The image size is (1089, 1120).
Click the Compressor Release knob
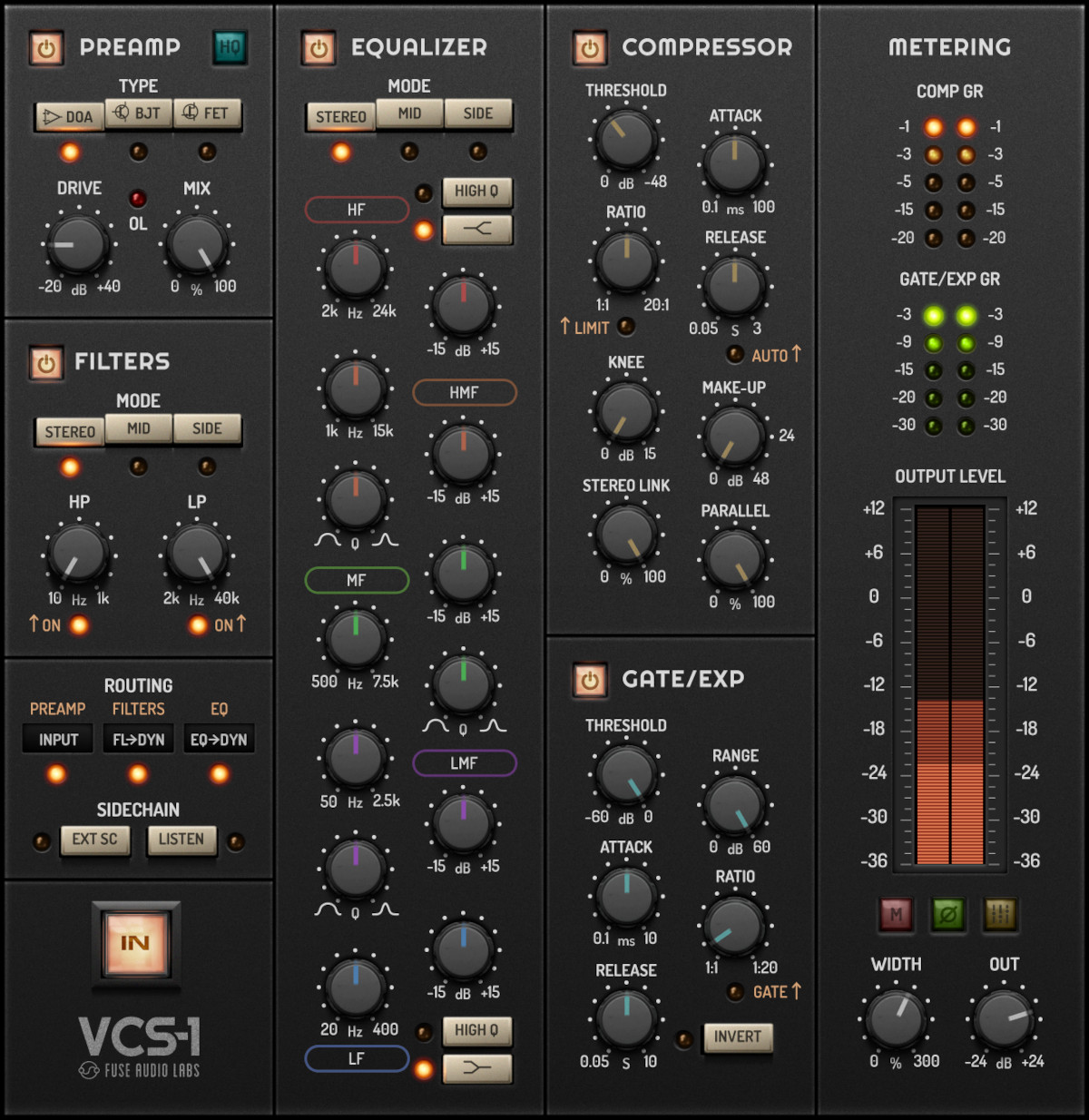point(735,286)
